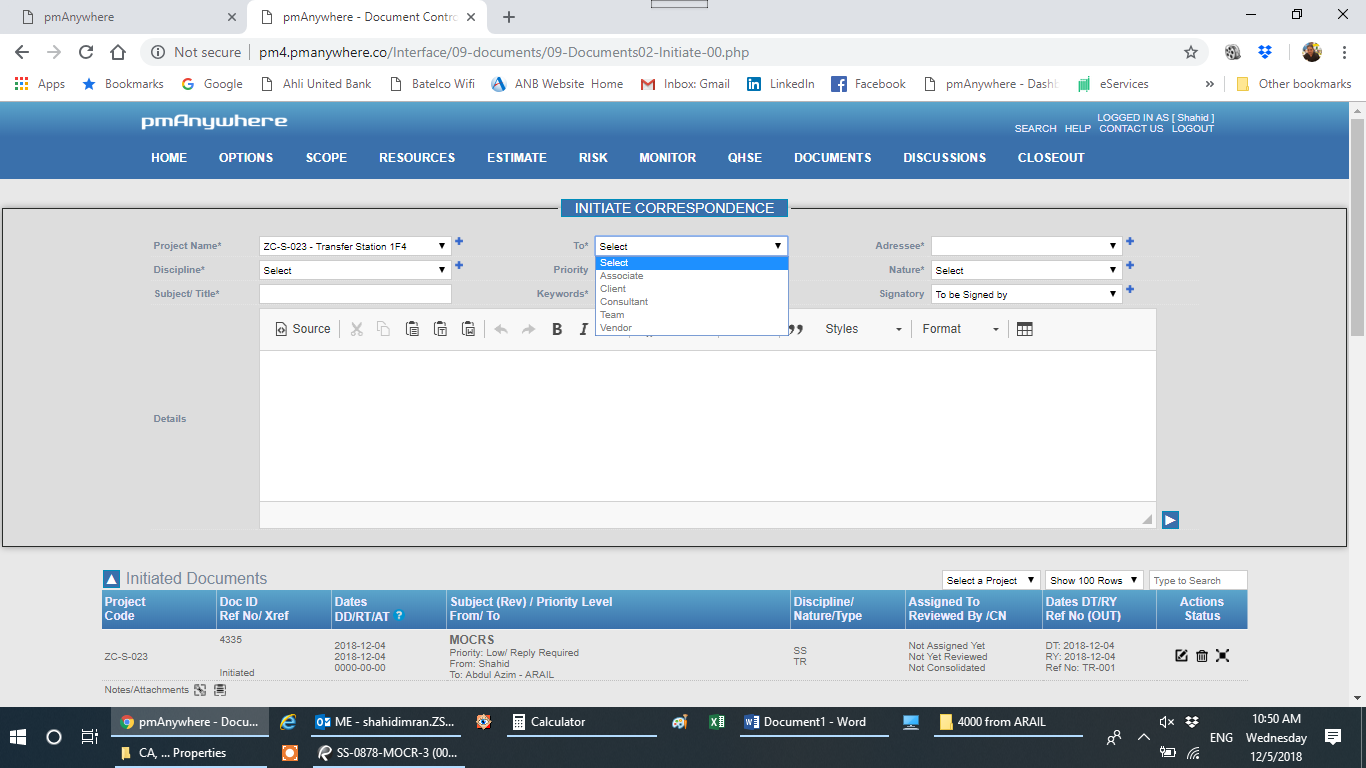The height and width of the screenshot is (768, 1366).
Task: Open the Discipline dropdown
Action: 355,270
